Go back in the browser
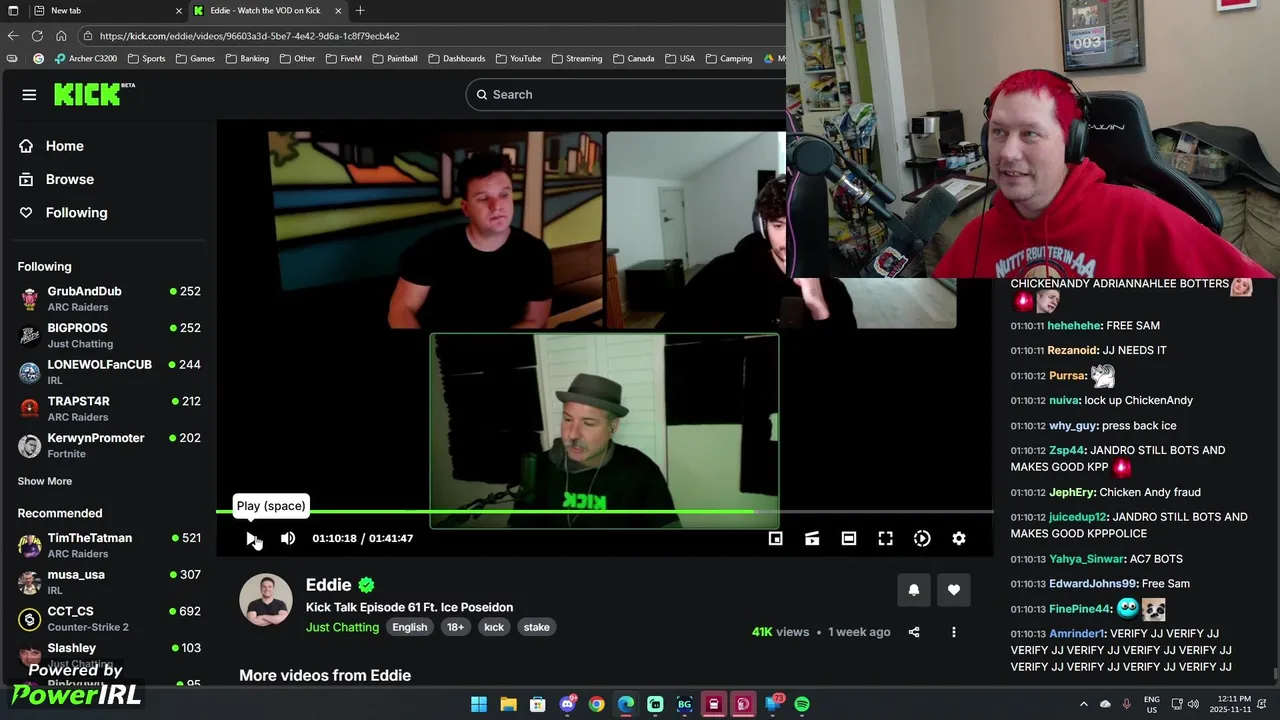The width and height of the screenshot is (1280, 720). tap(13, 36)
